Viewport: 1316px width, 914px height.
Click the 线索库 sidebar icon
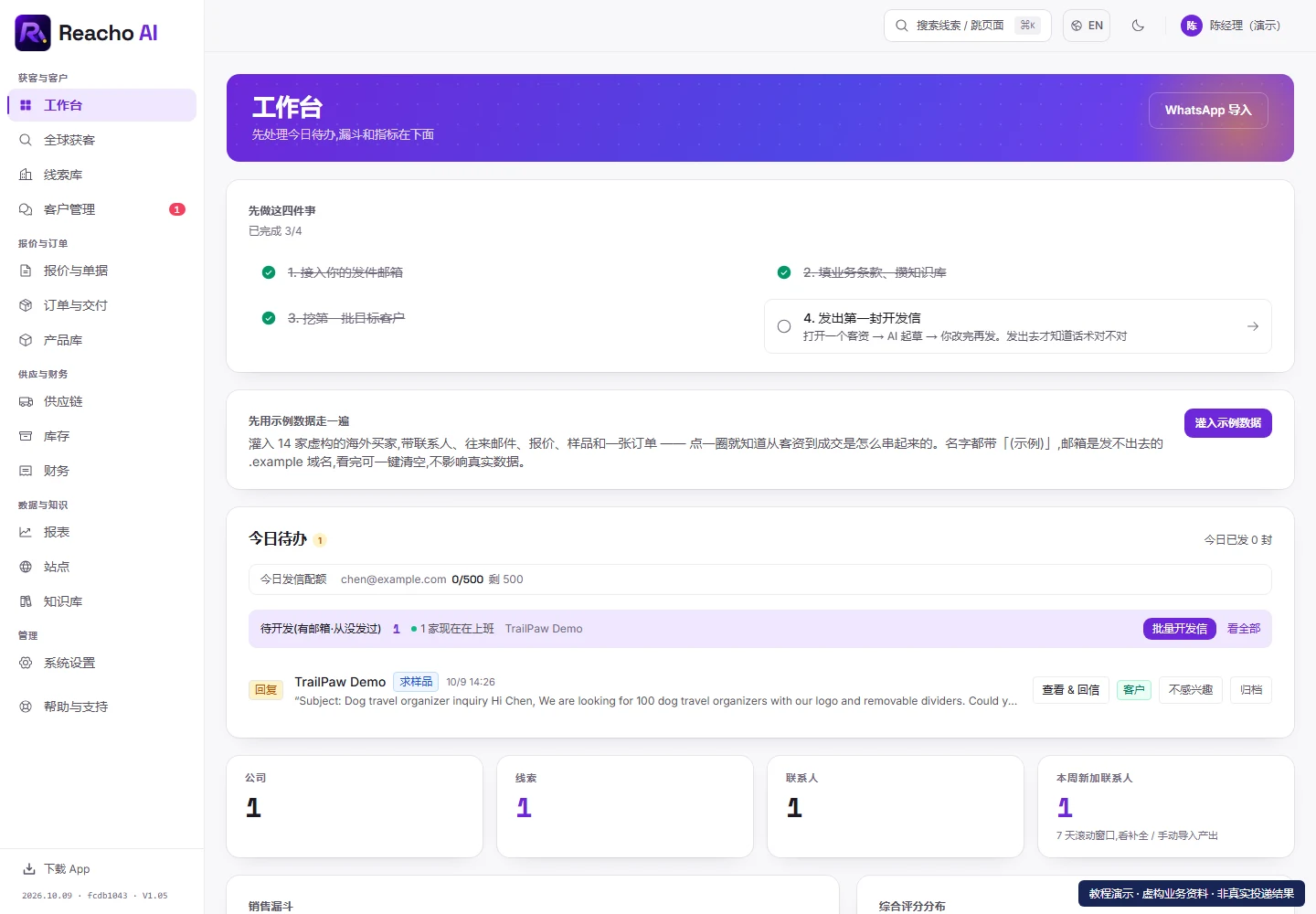[x=26, y=175]
